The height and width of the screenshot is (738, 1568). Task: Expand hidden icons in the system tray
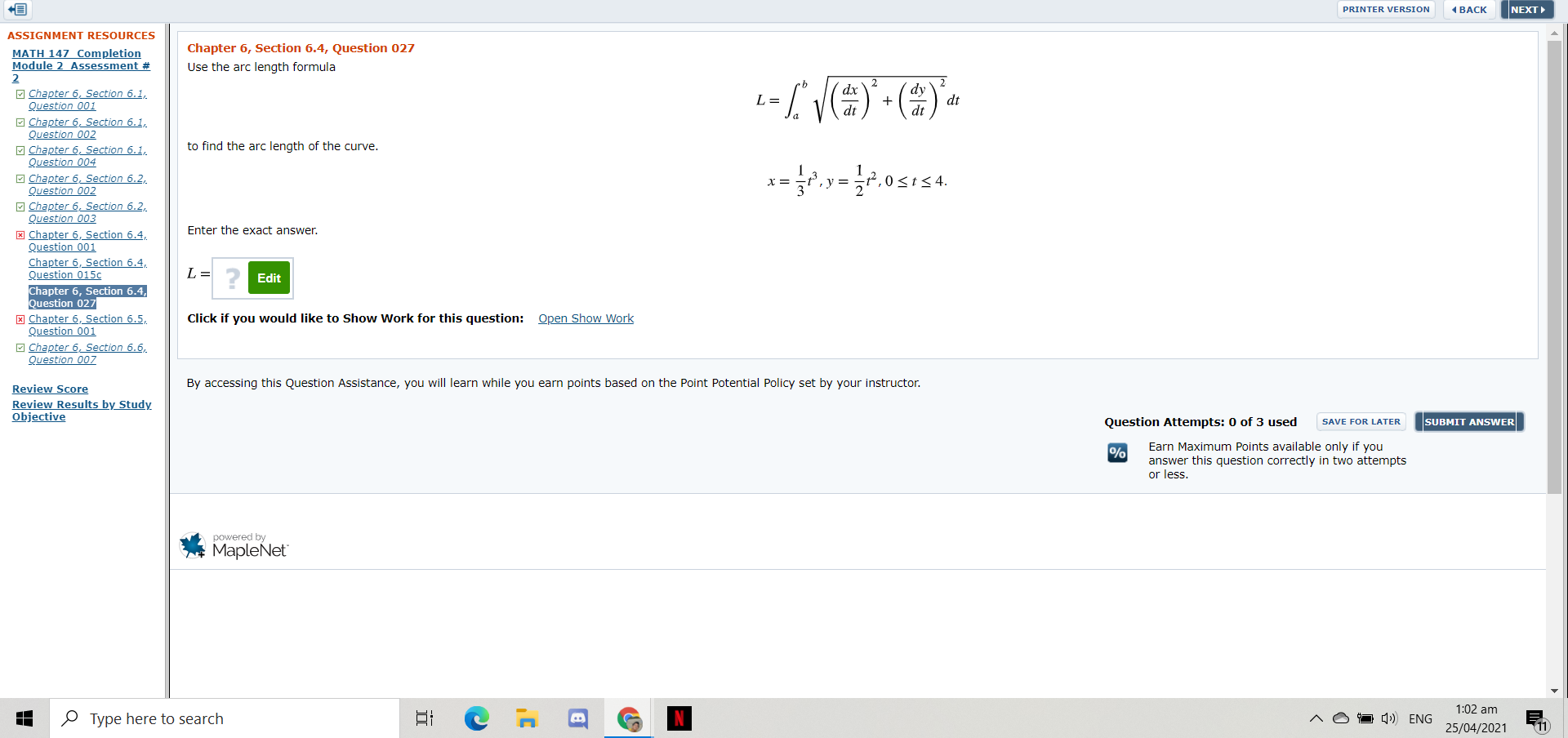(1316, 718)
